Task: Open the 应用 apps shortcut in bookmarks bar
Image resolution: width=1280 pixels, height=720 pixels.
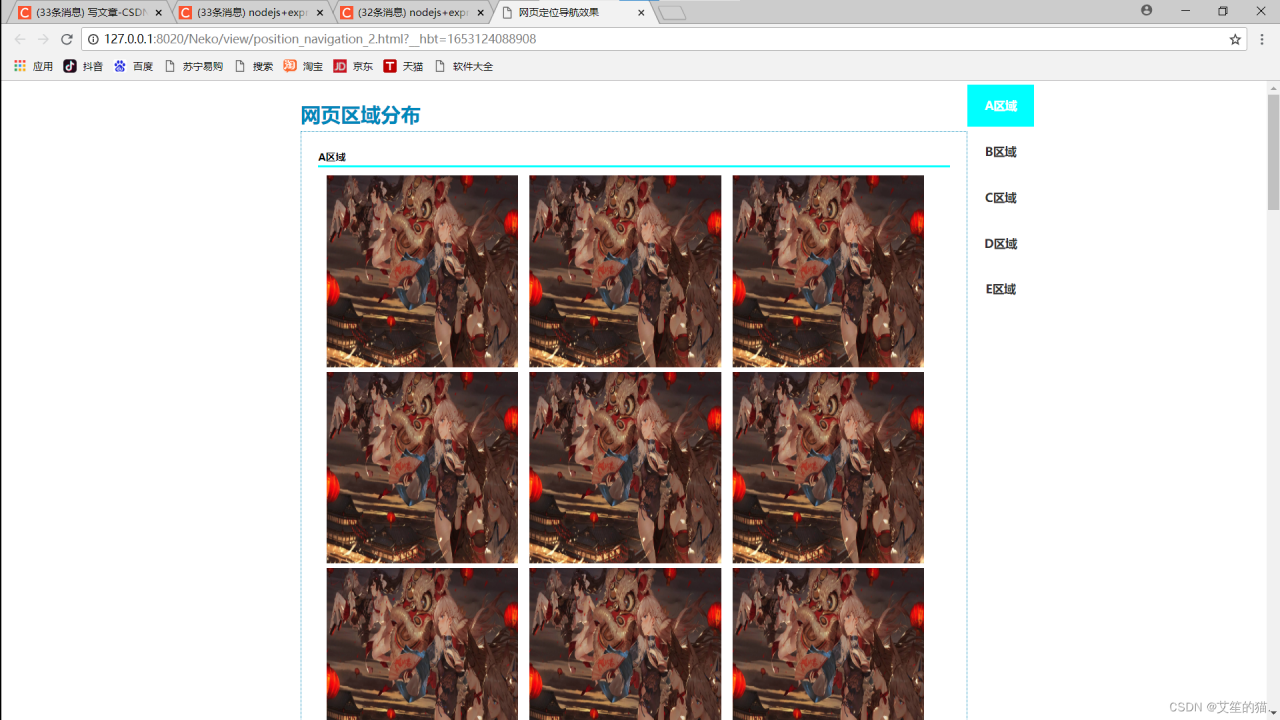Action: tap(33, 66)
